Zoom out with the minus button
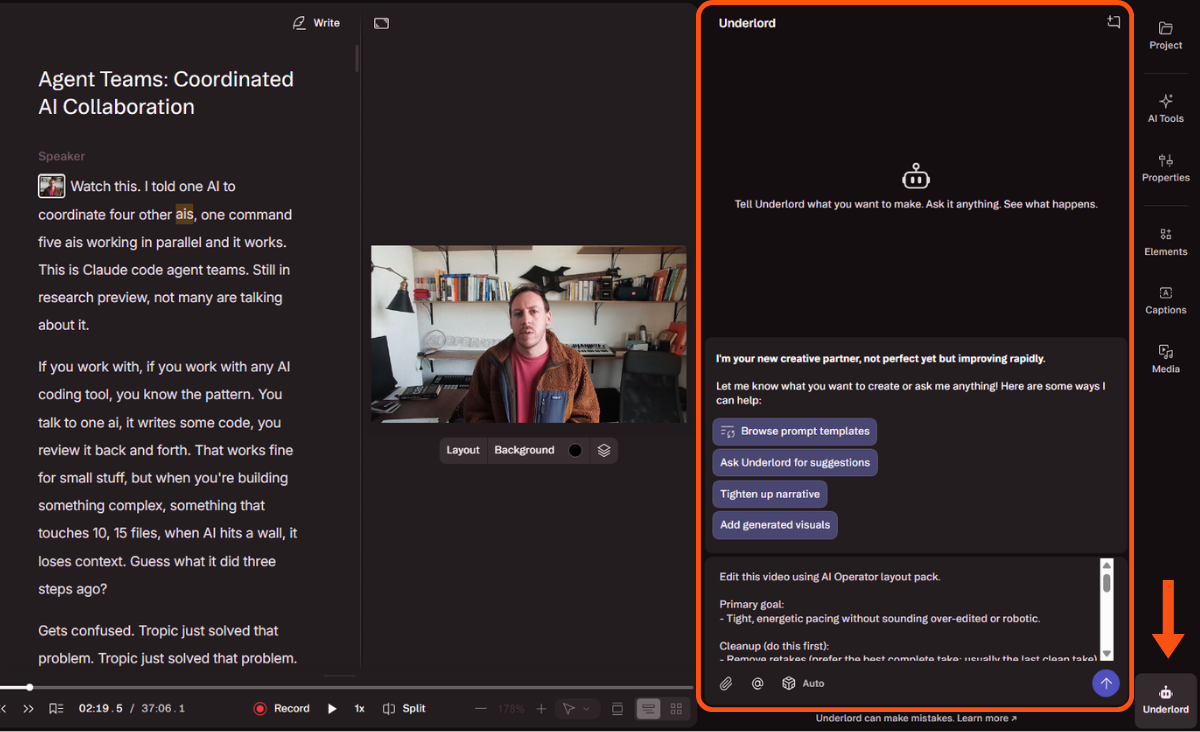Image resolution: width=1200 pixels, height=732 pixels. click(481, 708)
